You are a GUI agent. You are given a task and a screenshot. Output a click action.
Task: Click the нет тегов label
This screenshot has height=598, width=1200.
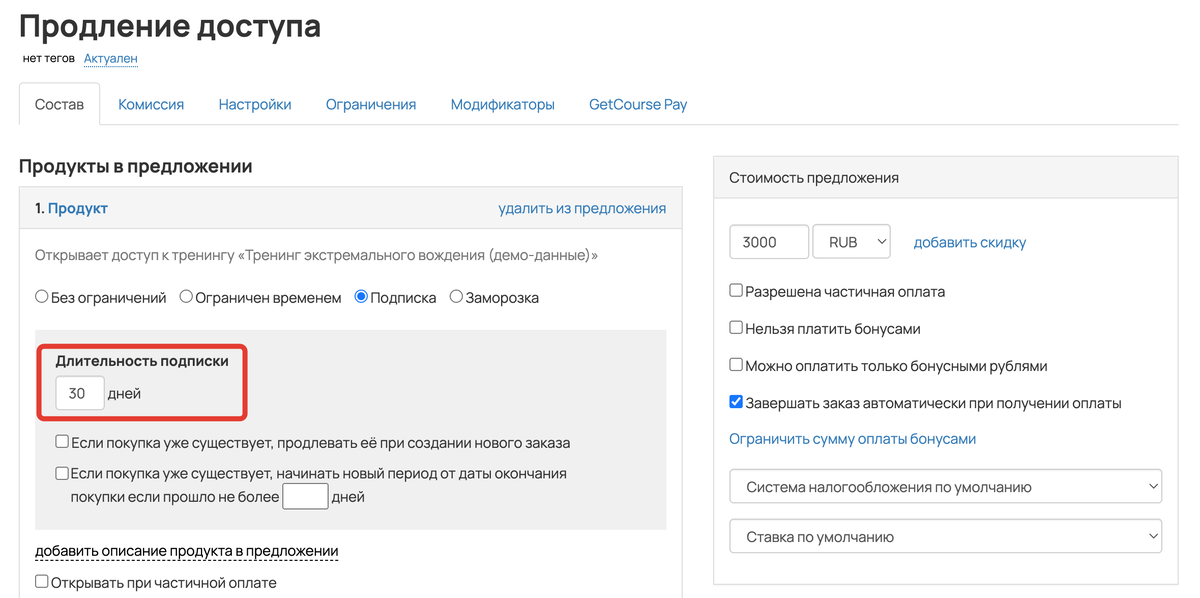pos(49,59)
